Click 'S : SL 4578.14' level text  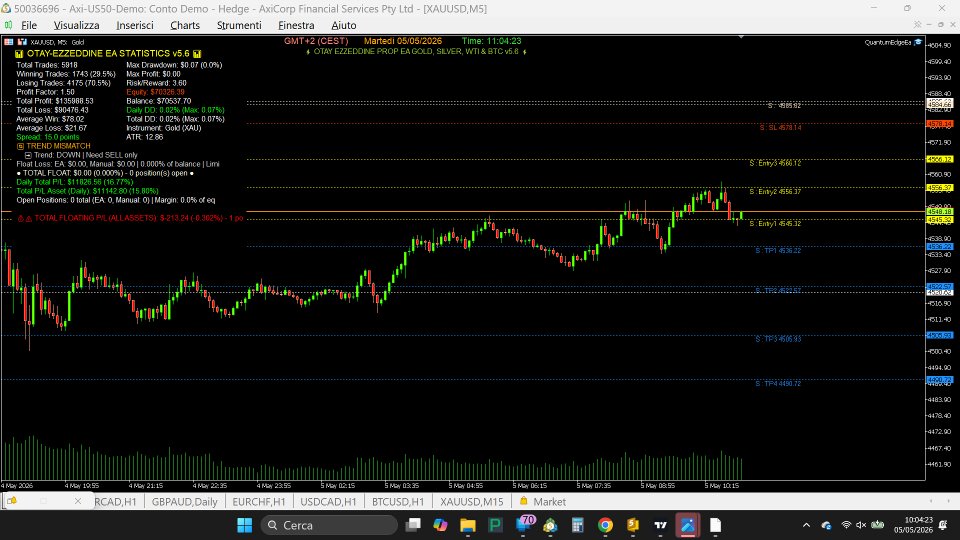(781, 127)
